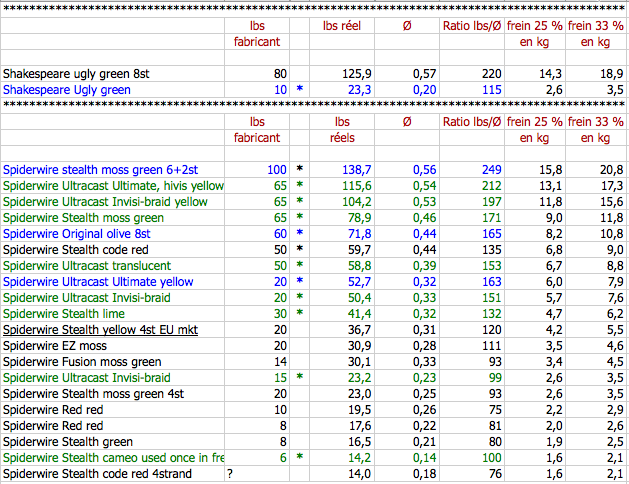Screen dimensions: 629x484
Task: Select the asterisk in Spiderwire Original olive row
Action: pos(299,233)
